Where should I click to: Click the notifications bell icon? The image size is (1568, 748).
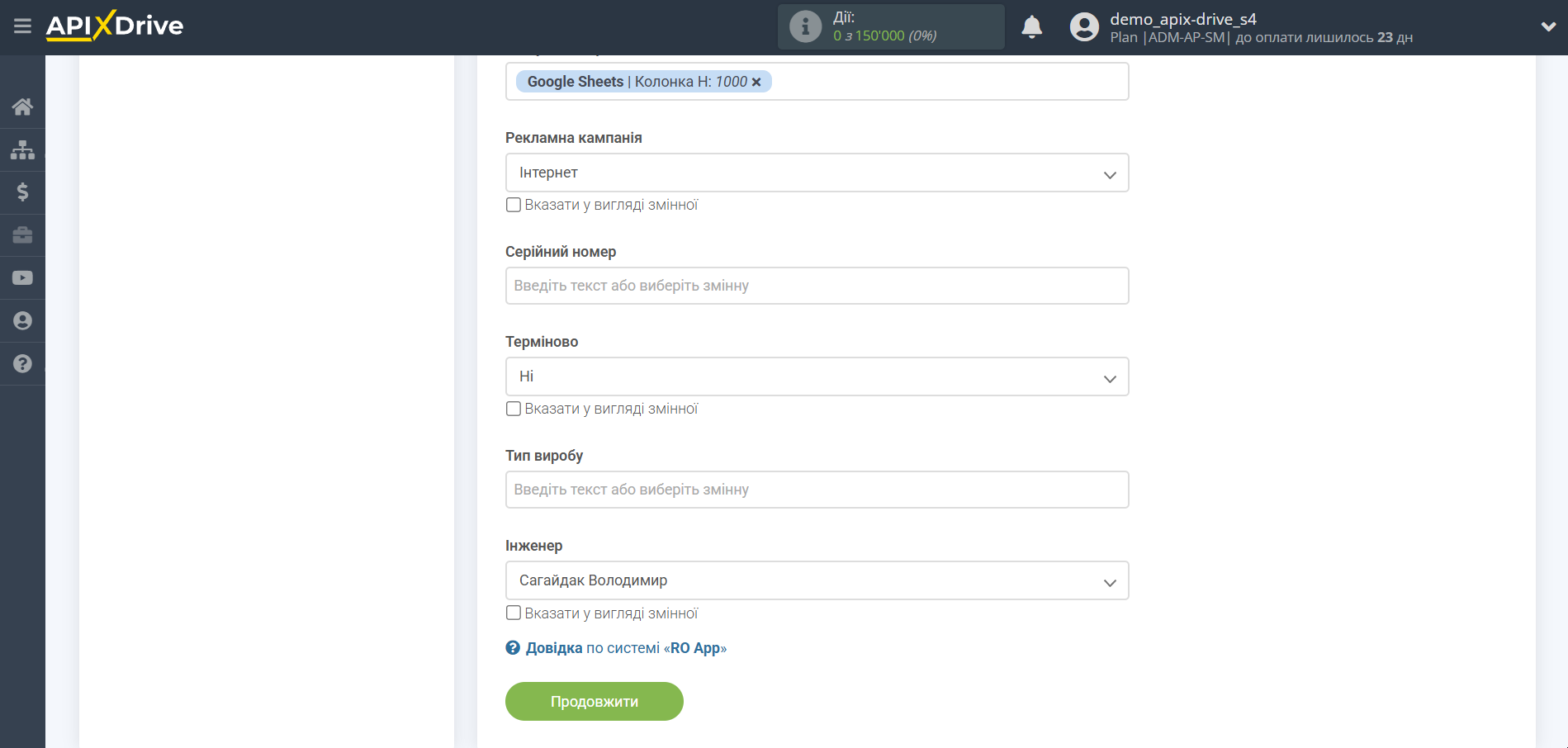coord(1031,27)
